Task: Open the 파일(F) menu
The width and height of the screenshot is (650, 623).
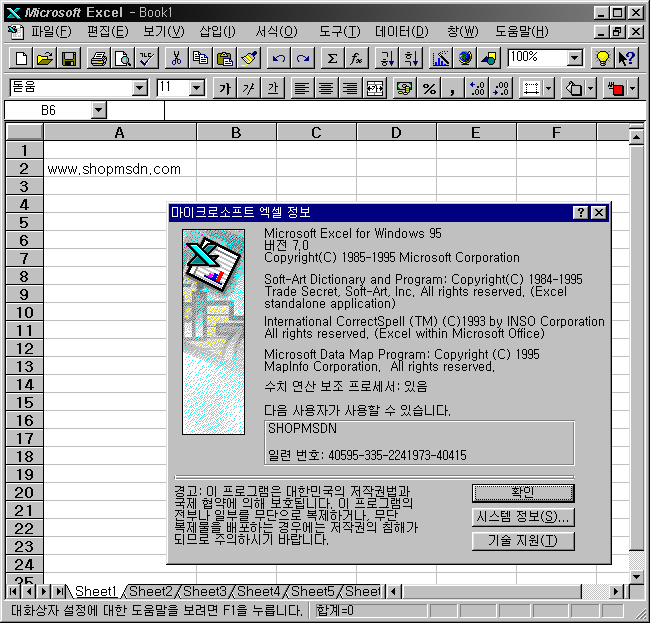Action: pos(51,32)
